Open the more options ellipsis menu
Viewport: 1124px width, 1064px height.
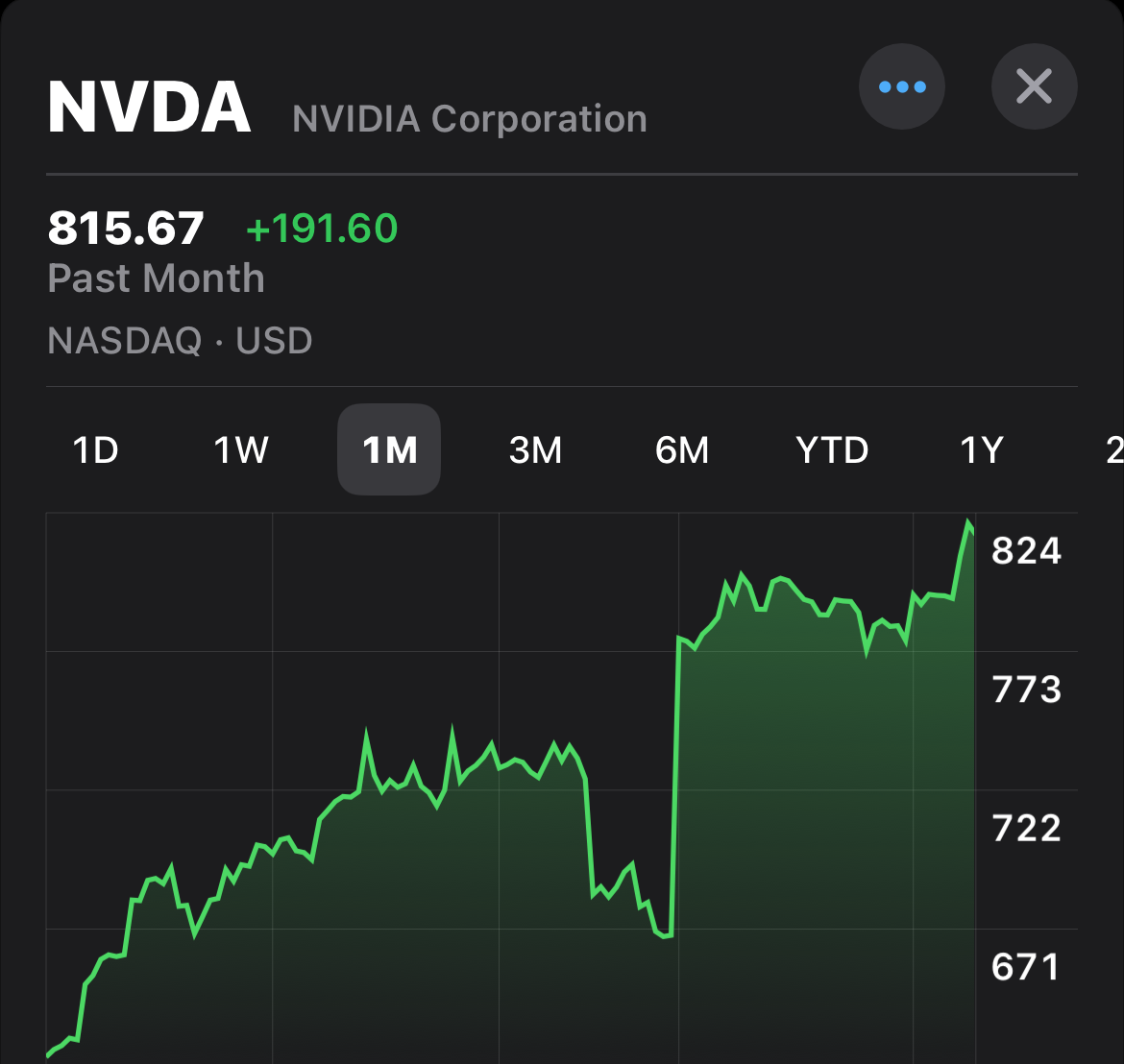[901, 87]
